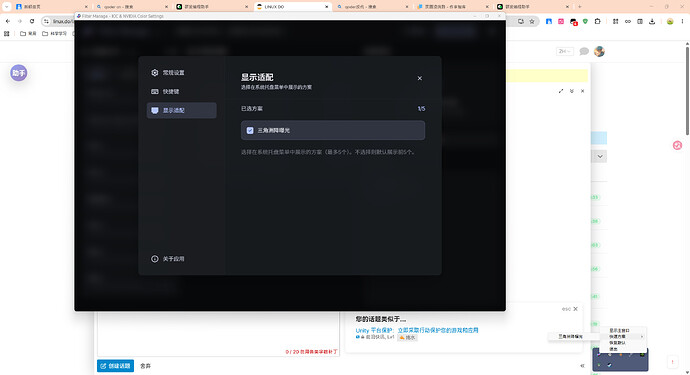This screenshot has height=375, width=690.
Task: Click the install/cast icon in address bar
Action: click(521, 21)
